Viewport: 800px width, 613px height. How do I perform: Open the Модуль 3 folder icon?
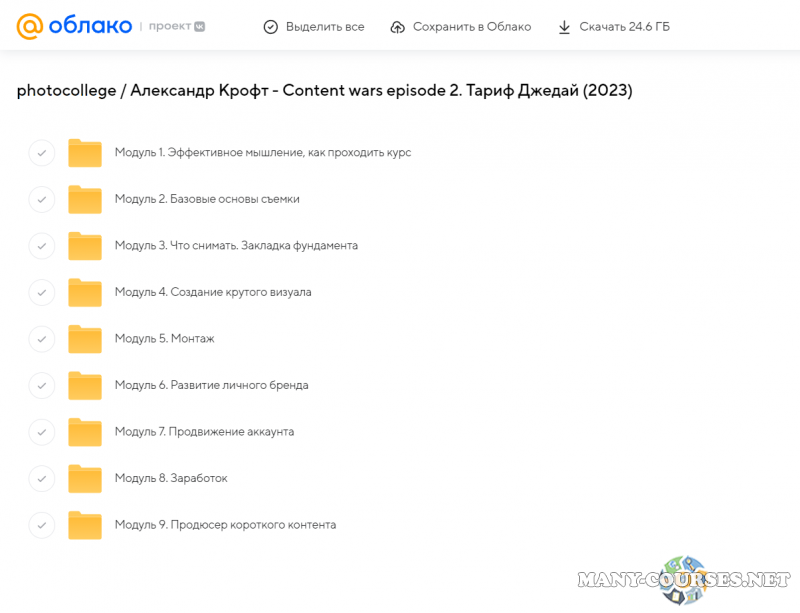coord(85,246)
